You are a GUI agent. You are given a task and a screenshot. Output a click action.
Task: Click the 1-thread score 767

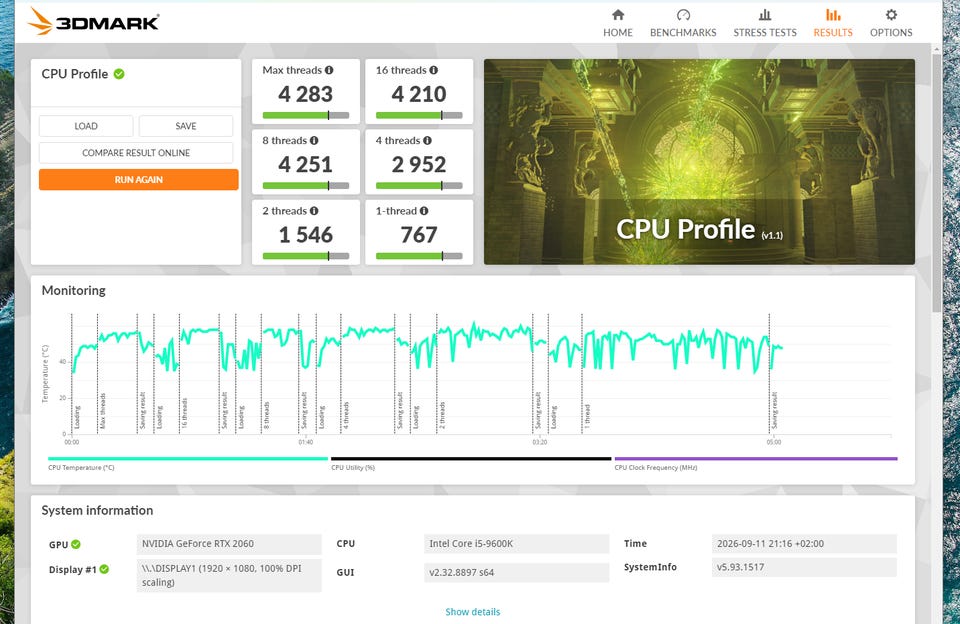click(419, 235)
